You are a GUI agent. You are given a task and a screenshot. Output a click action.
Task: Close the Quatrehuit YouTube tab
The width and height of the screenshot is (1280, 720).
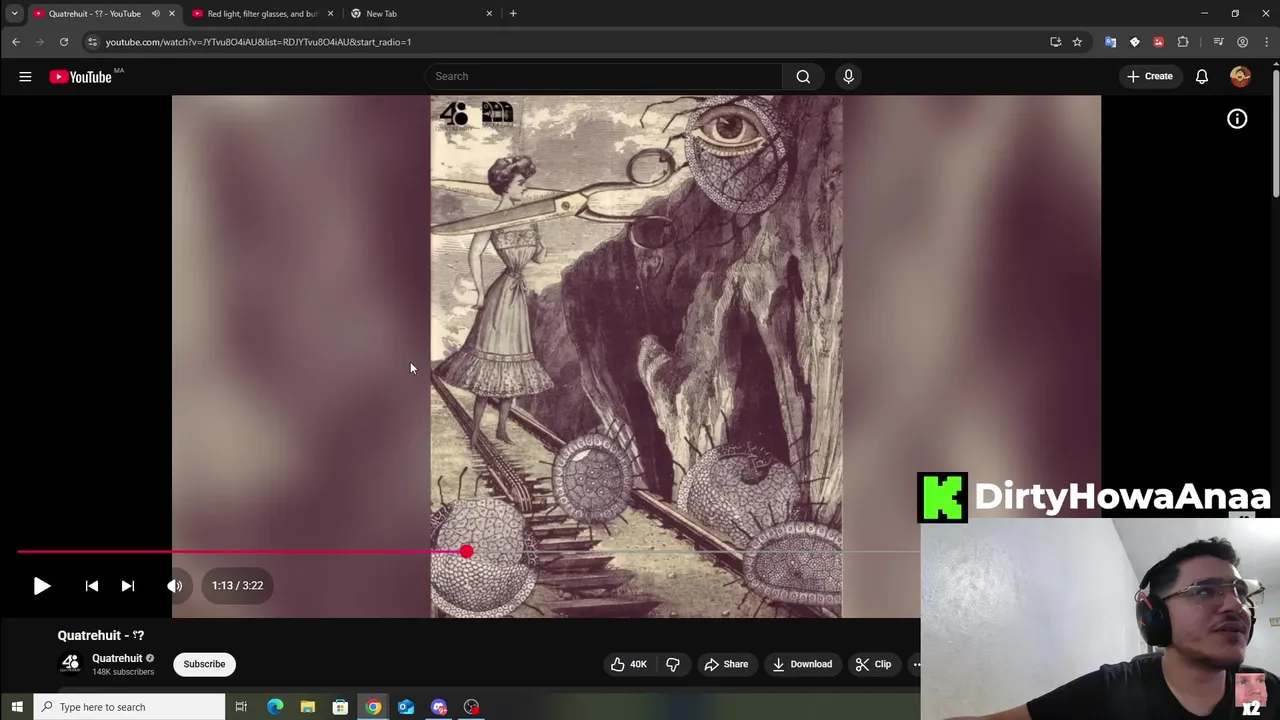tap(172, 14)
